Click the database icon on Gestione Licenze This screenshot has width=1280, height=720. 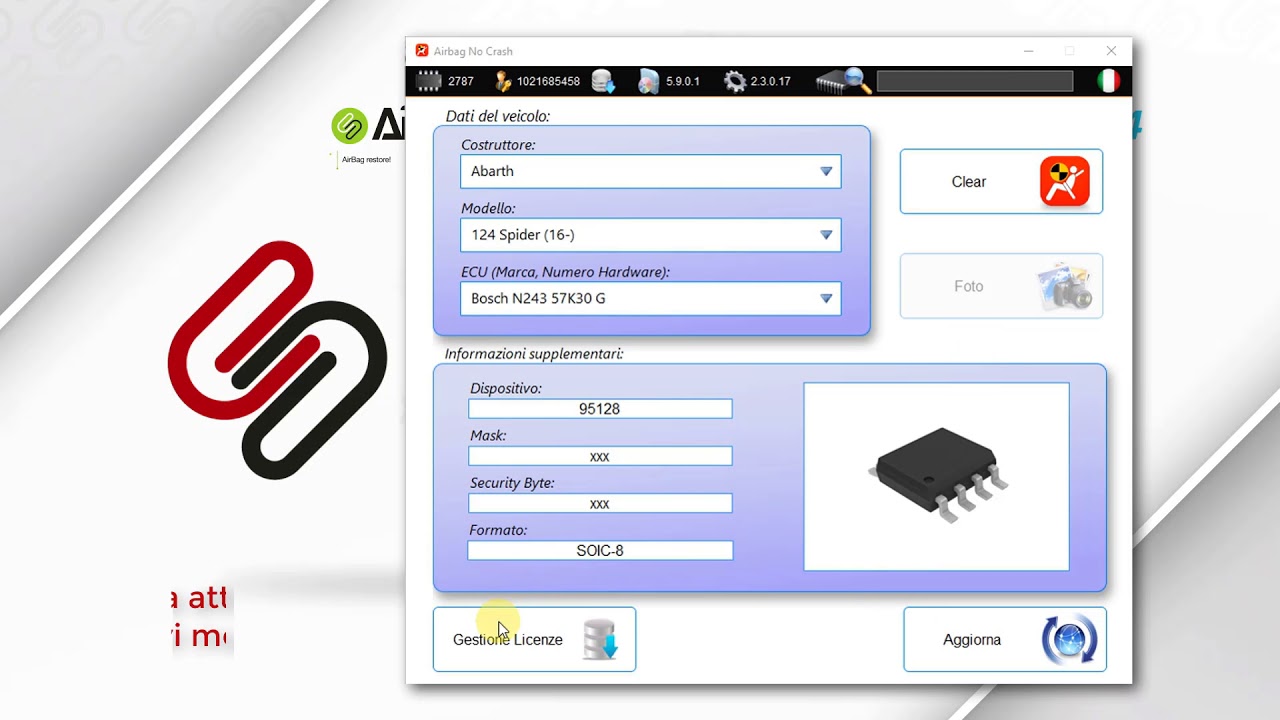tap(601, 640)
